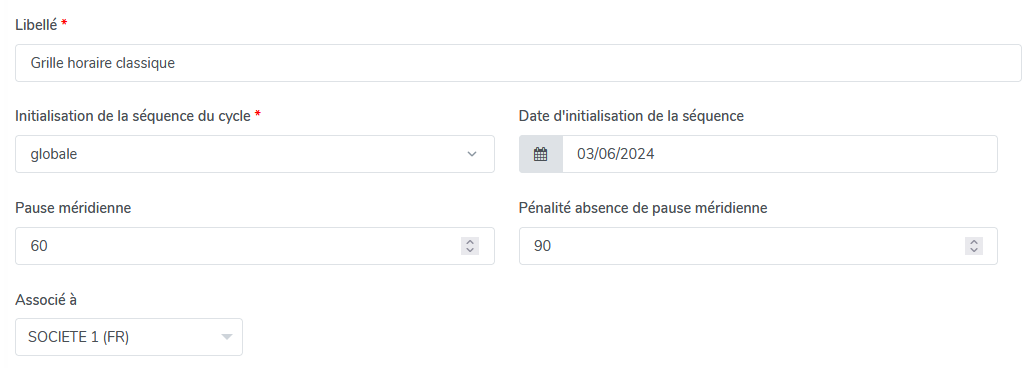Open the calendar icon date picker

(x=540, y=155)
